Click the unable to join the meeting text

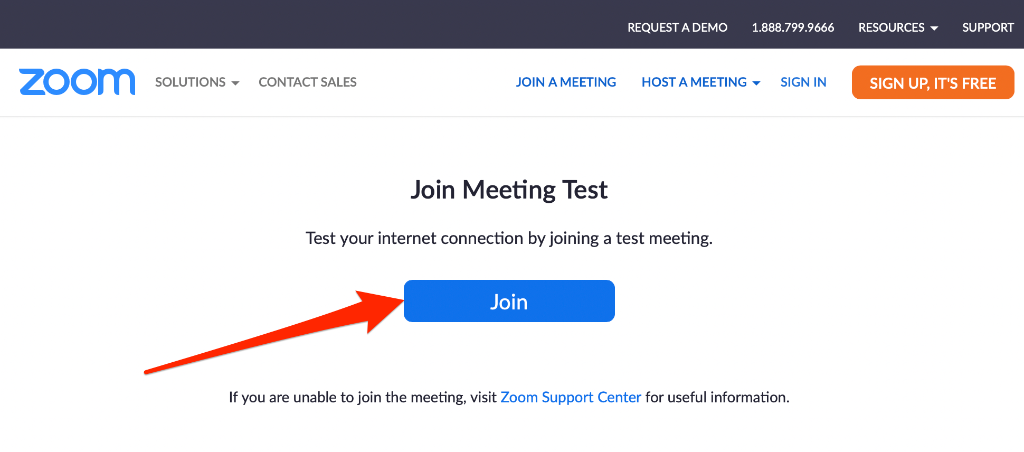[x=362, y=397]
